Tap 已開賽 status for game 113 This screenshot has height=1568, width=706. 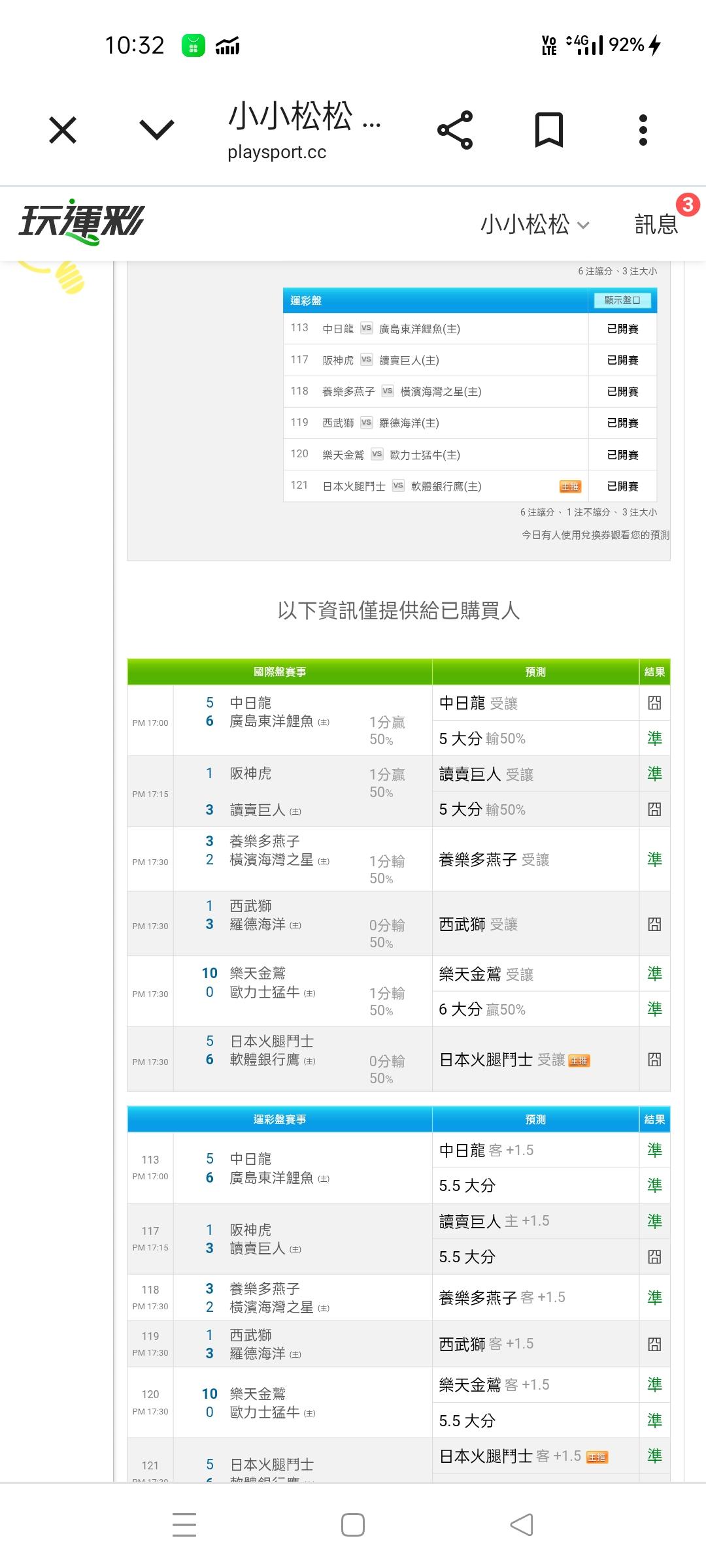click(622, 329)
